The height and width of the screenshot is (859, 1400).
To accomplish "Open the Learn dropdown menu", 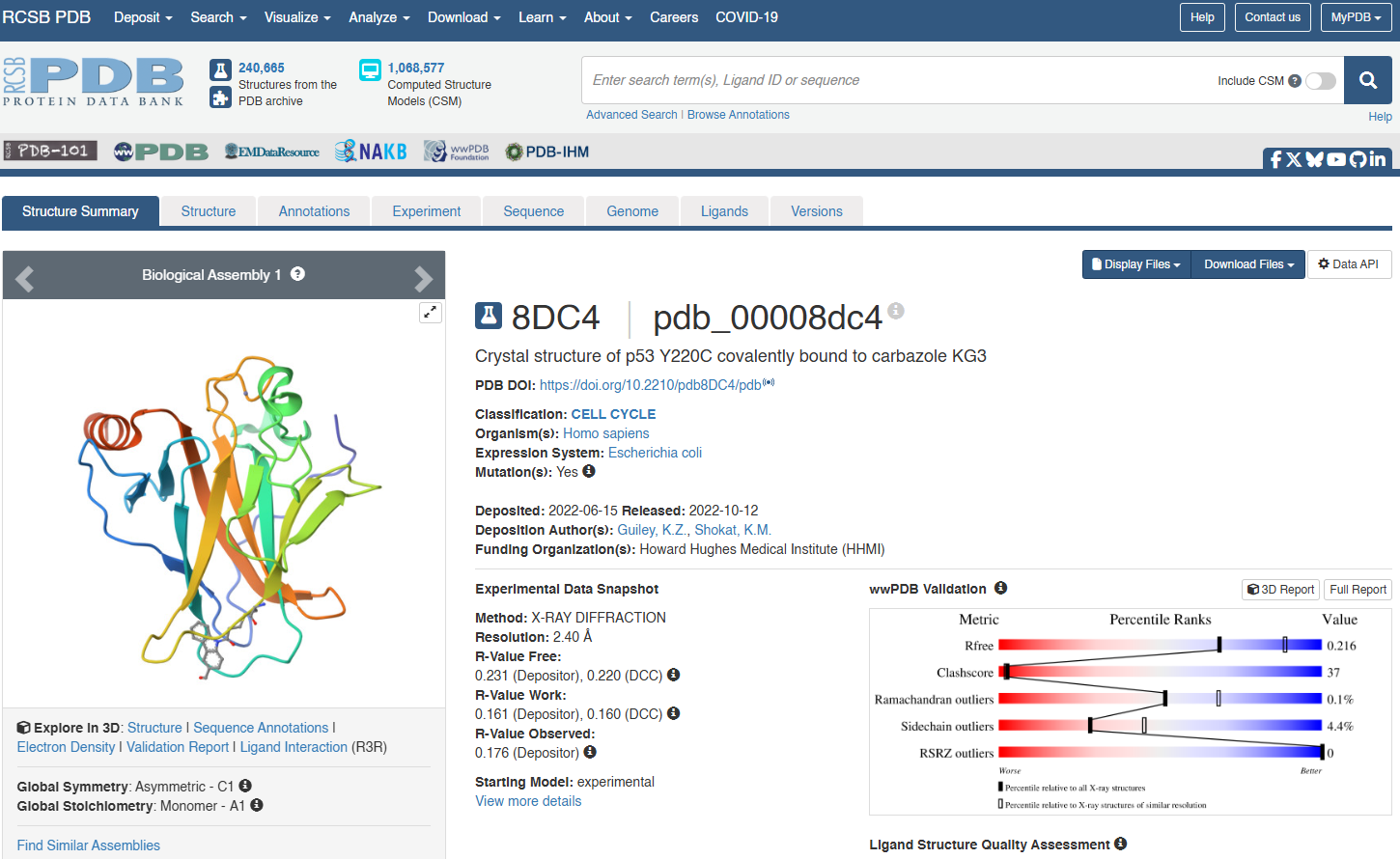I will [543, 17].
